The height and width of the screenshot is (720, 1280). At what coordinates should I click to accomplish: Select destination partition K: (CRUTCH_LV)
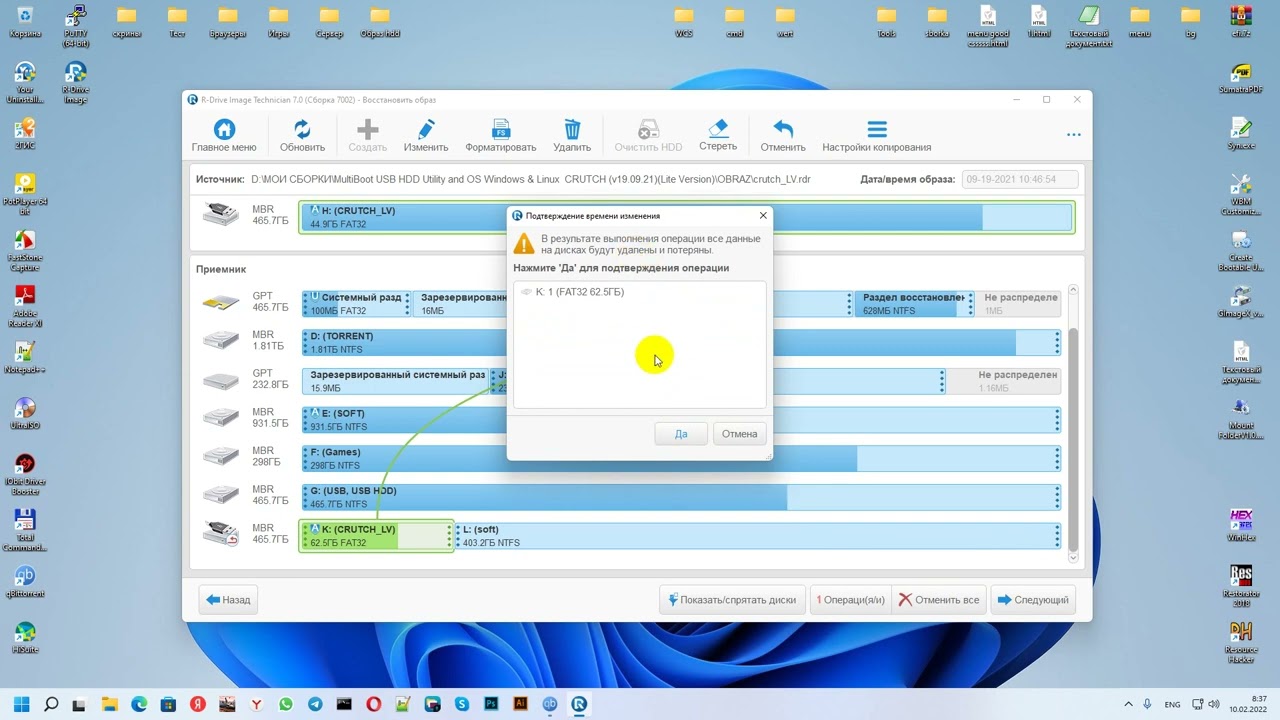point(376,536)
